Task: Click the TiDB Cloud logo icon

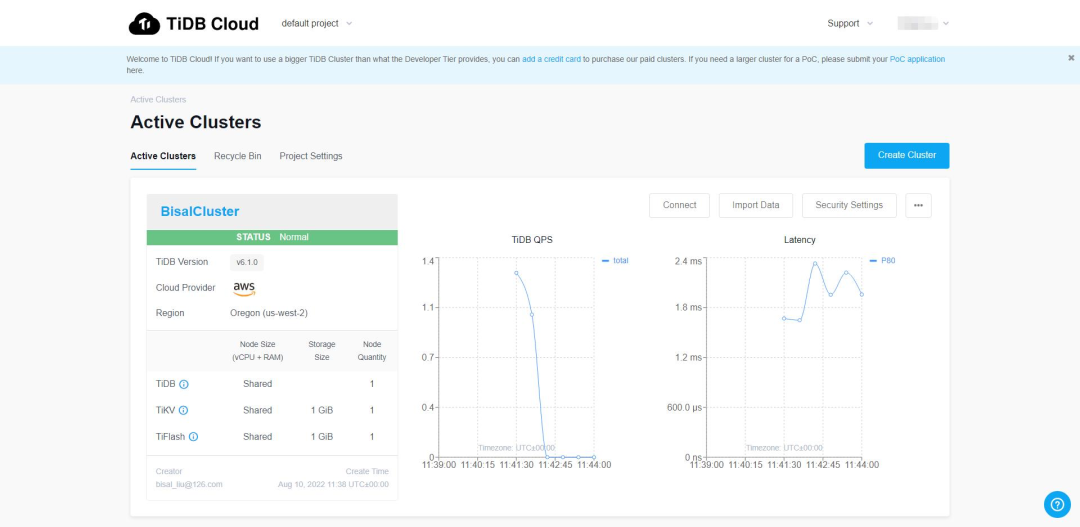Action: 144,23
